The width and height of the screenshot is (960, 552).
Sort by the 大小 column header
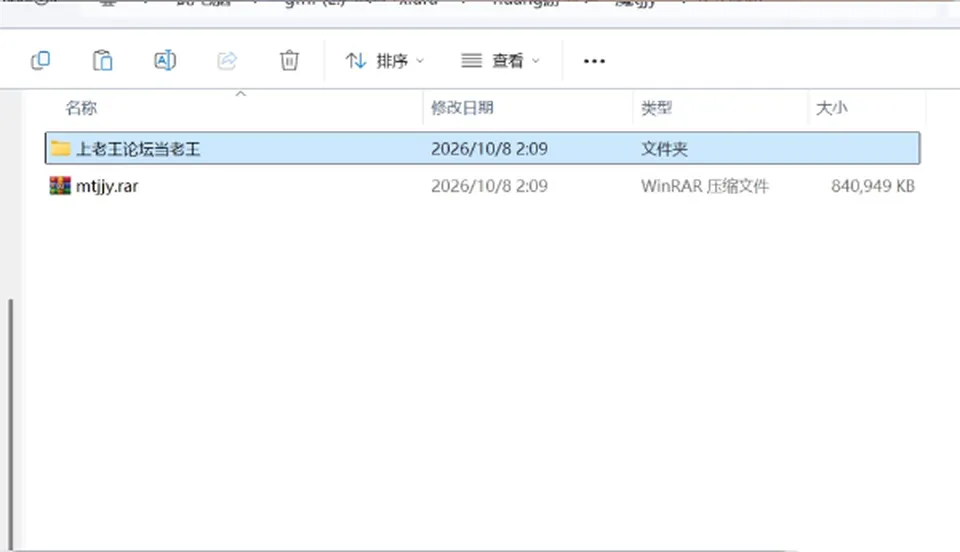[x=831, y=108]
